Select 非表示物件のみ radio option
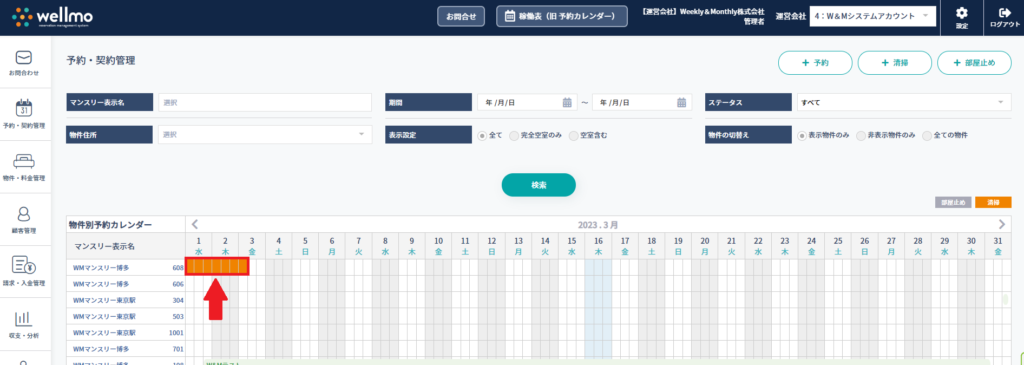This screenshot has height=365, width=1024. (862, 135)
